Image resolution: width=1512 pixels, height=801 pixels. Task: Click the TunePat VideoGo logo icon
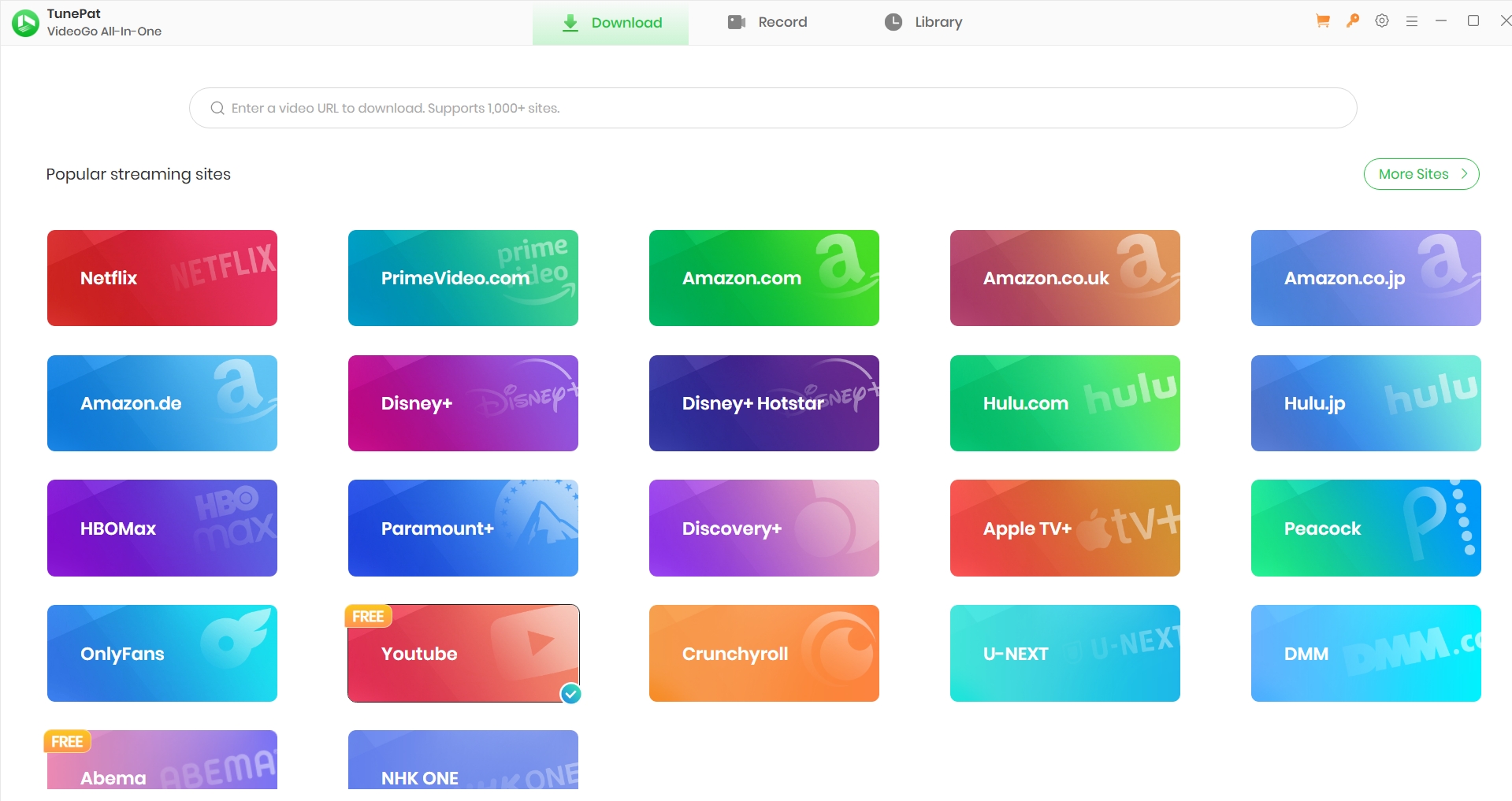point(24,24)
